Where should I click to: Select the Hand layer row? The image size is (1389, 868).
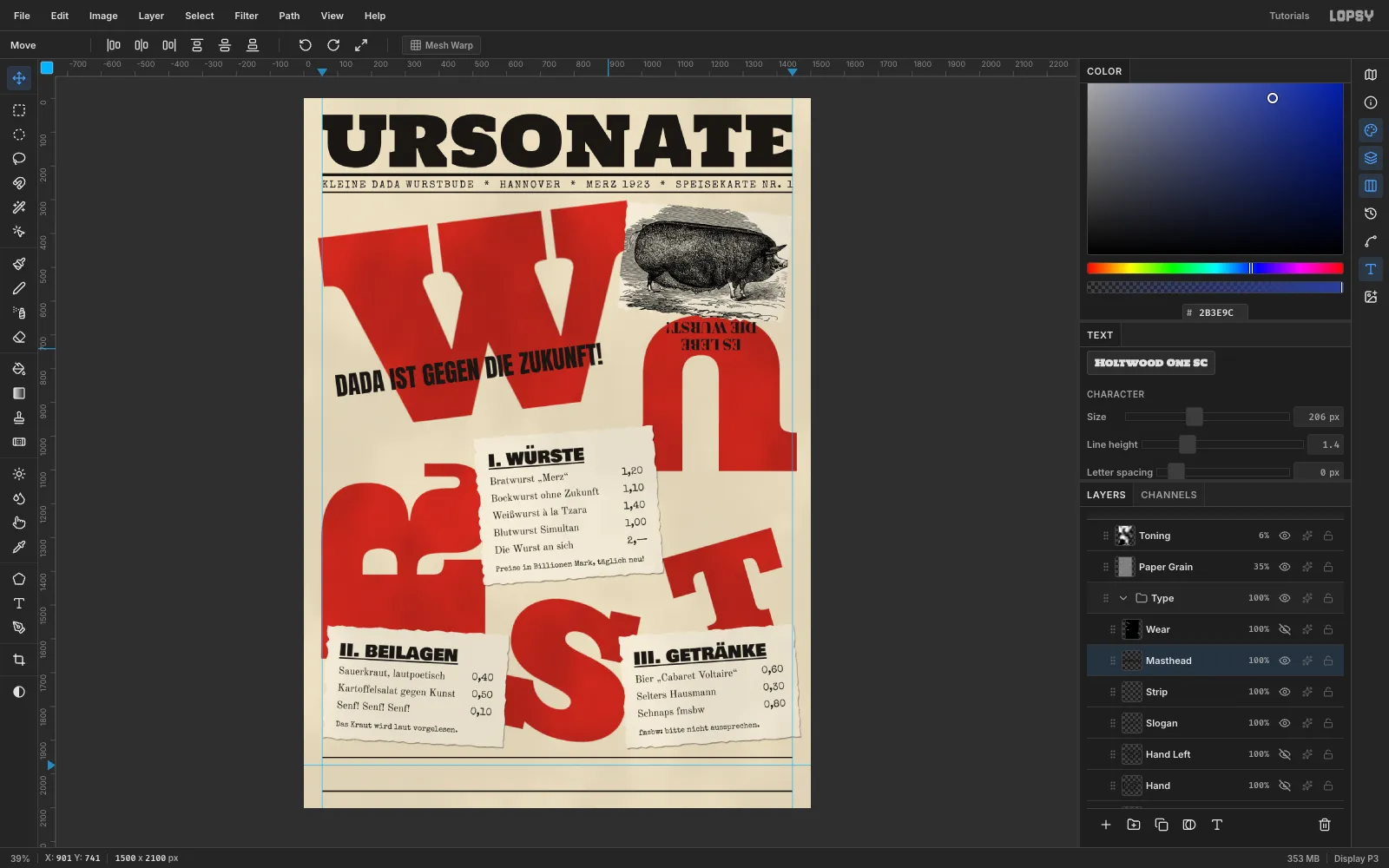[x=1215, y=786]
